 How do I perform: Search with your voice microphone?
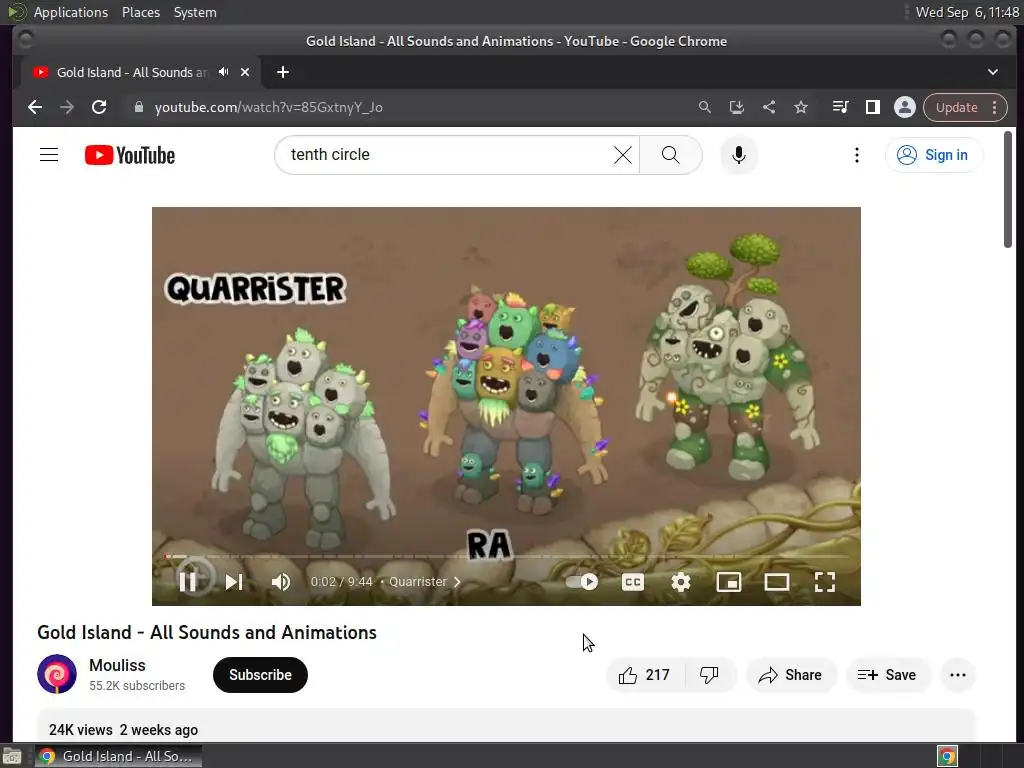click(739, 155)
